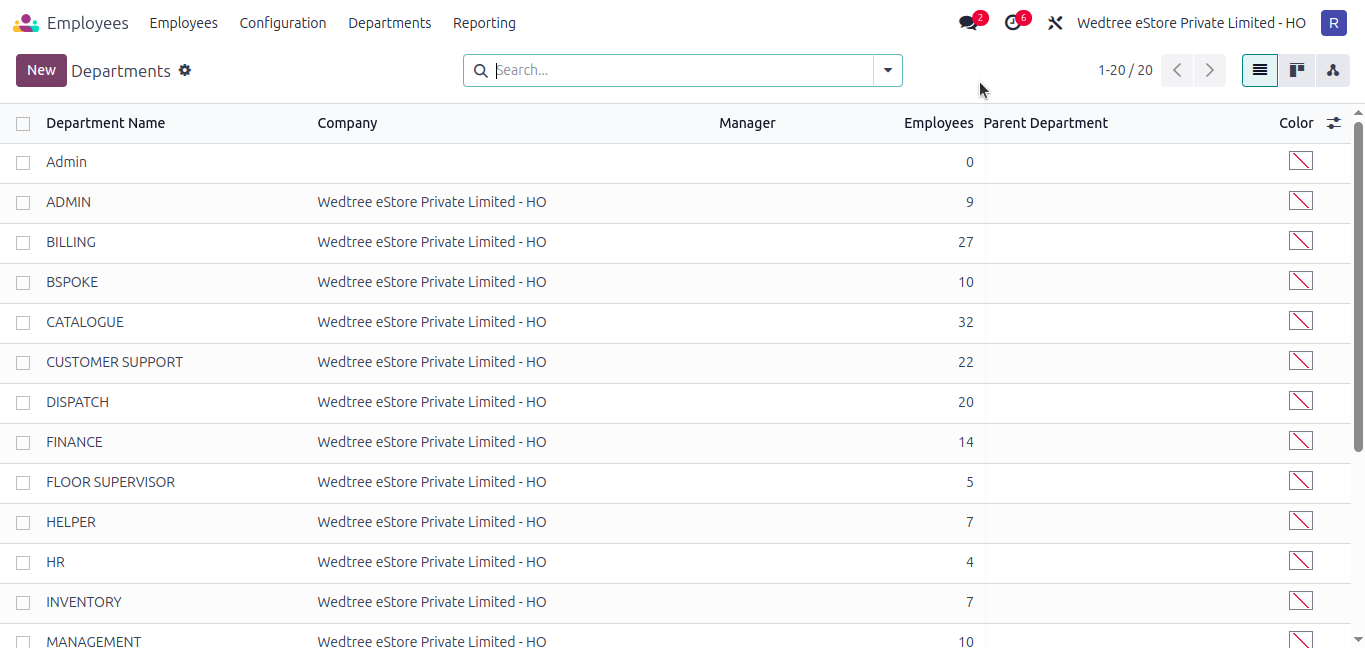The height and width of the screenshot is (648, 1365).
Task: Open the Reporting menu
Action: pyautogui.click(x=484, y=22)
